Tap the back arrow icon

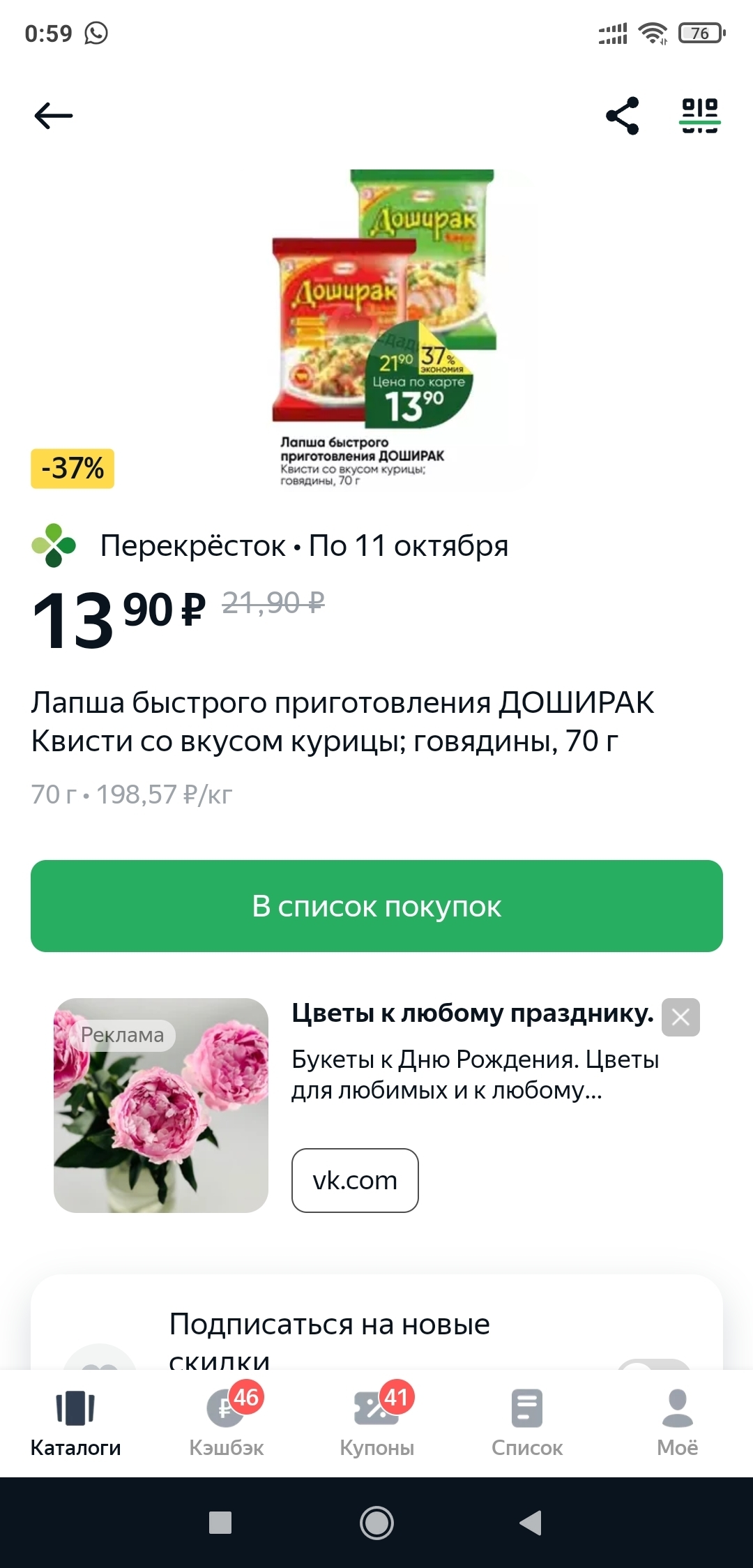[54, 116]
